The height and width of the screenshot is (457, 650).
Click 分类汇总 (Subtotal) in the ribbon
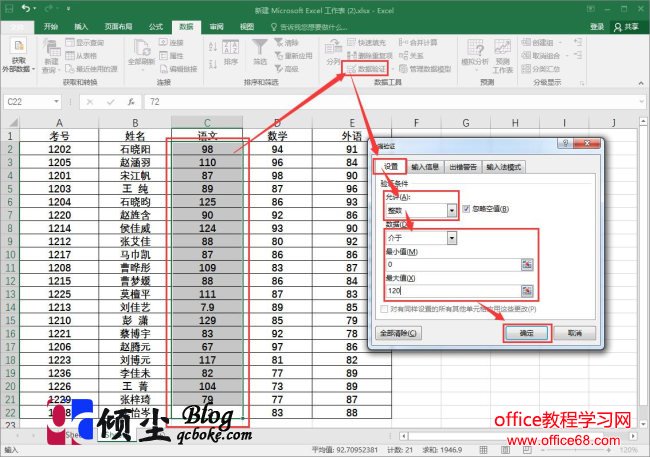(x=541, y=69)
